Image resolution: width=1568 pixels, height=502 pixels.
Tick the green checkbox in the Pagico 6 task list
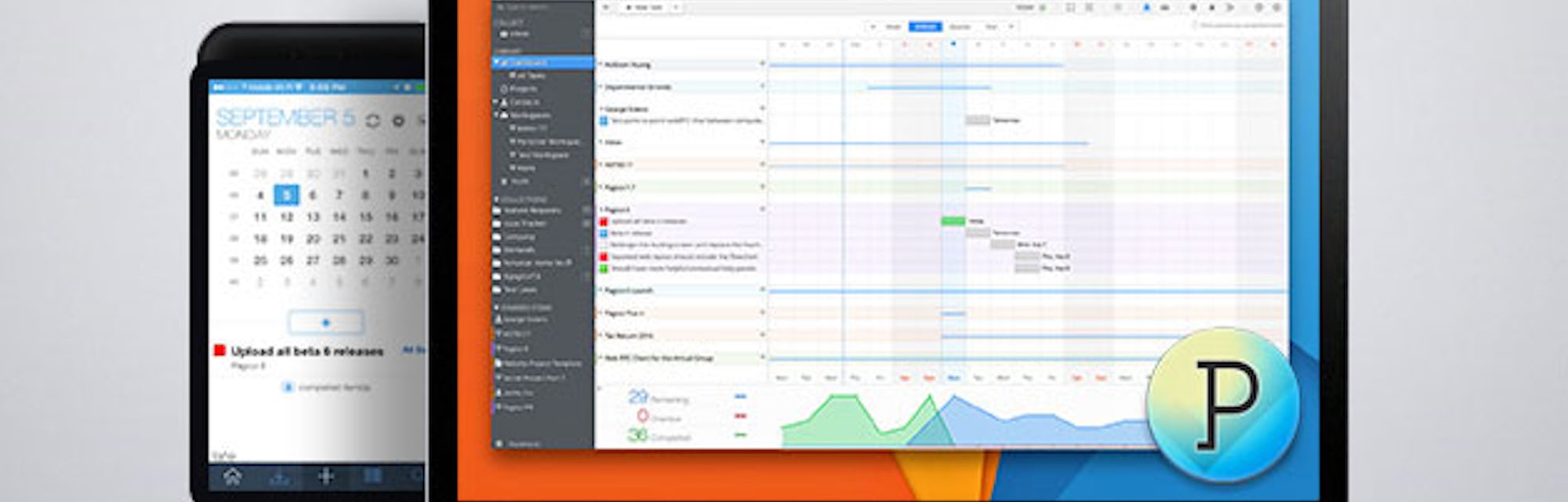coord(604,268)
